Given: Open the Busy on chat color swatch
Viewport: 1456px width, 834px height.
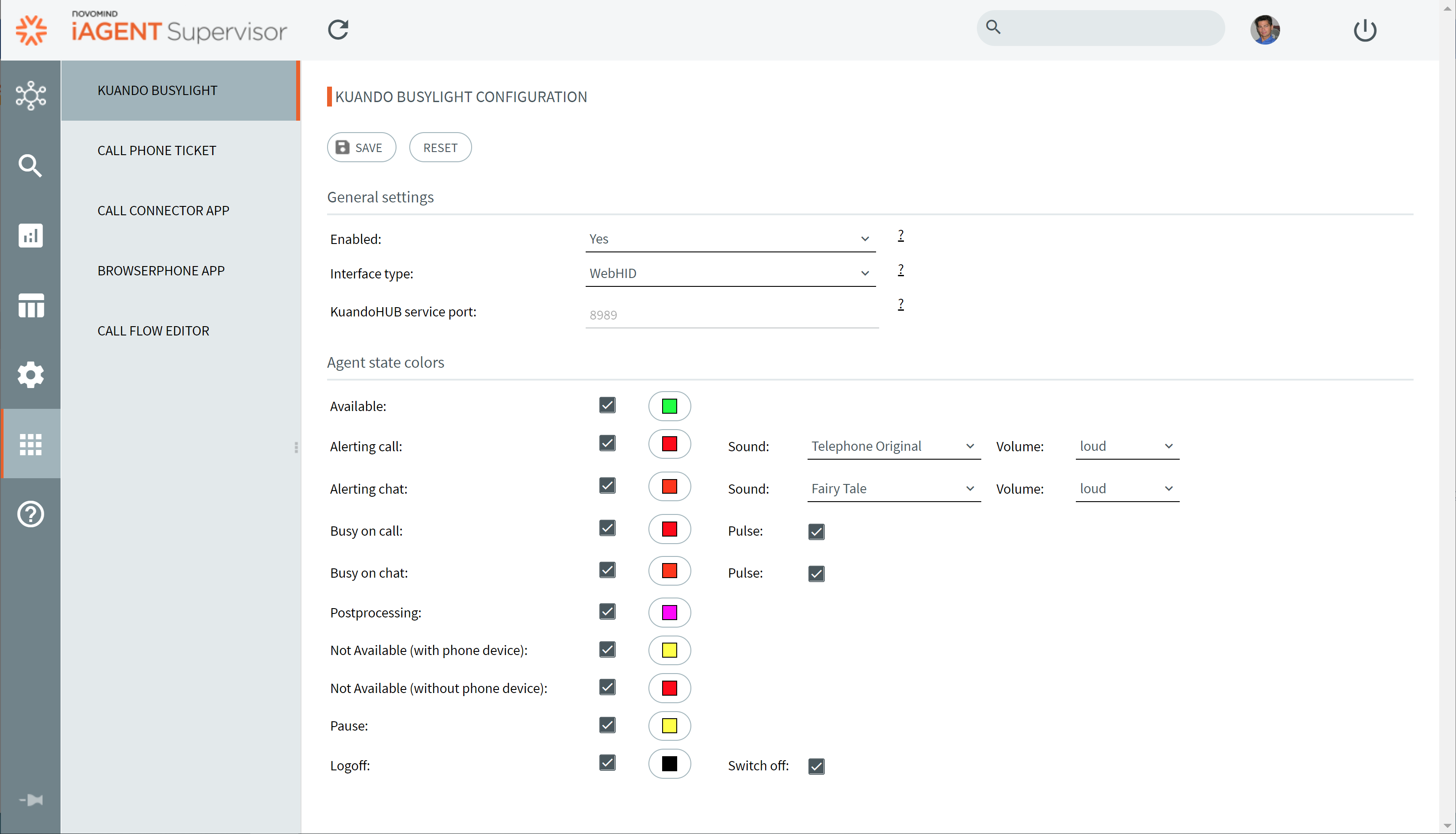Looking at the screenshot, I should [x=669, y=571].
